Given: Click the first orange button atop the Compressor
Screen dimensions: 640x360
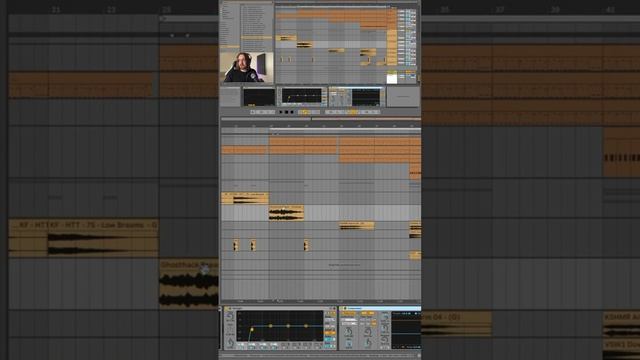Looking at the screenshot, I should [348, 313].
